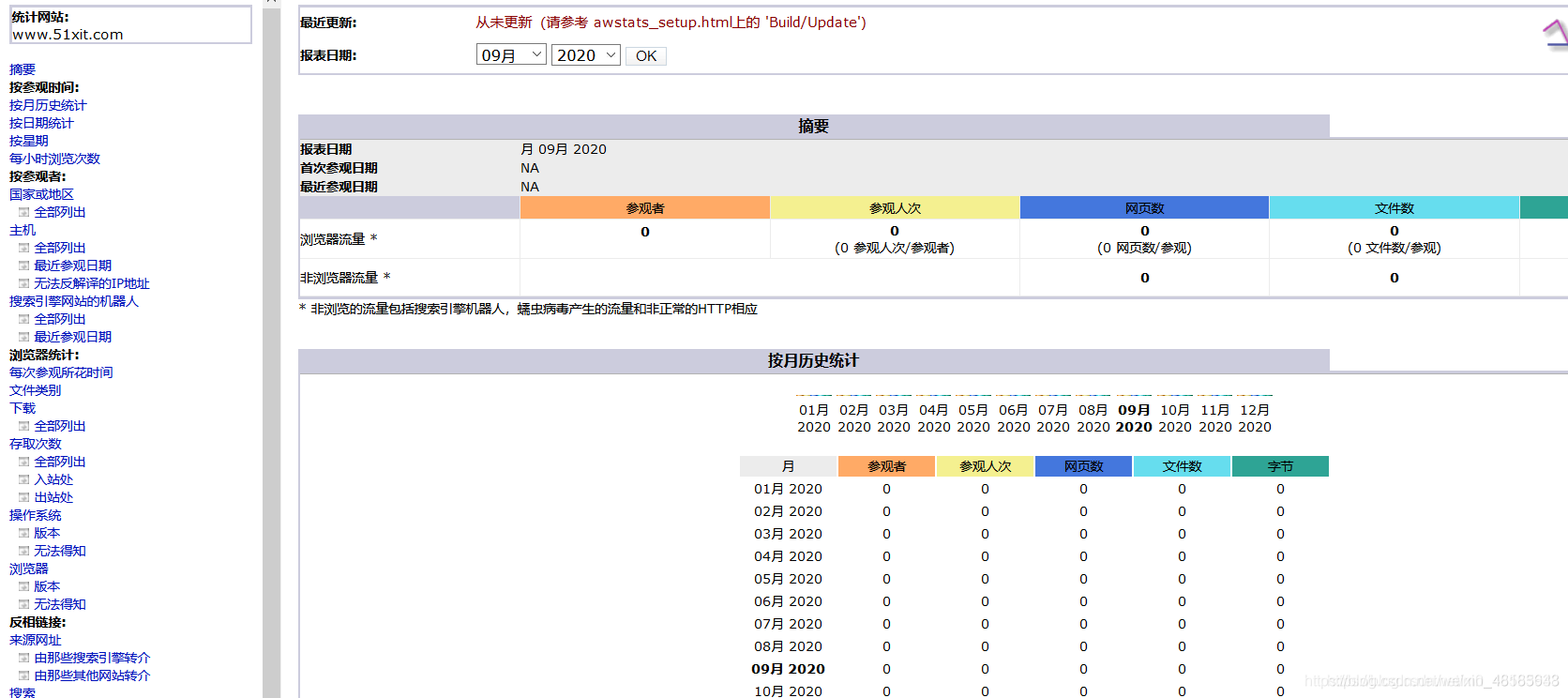This screenshot has width=1568, height=698.
Task: Click the icon beside 由那些其他网站转介
Action: (23, 675)
